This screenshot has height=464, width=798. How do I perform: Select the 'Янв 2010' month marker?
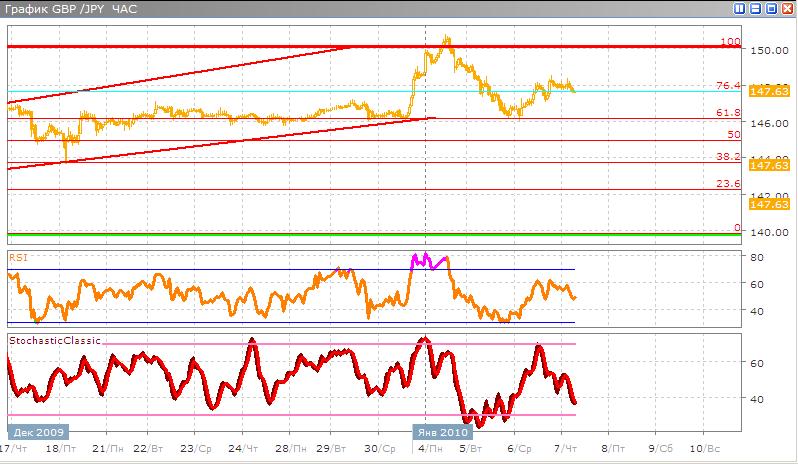click(440, 432)
